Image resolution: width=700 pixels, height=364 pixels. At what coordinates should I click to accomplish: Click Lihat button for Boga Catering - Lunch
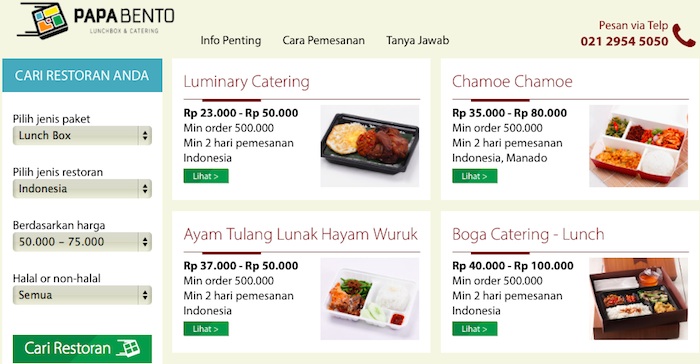(x=475, y=329)
